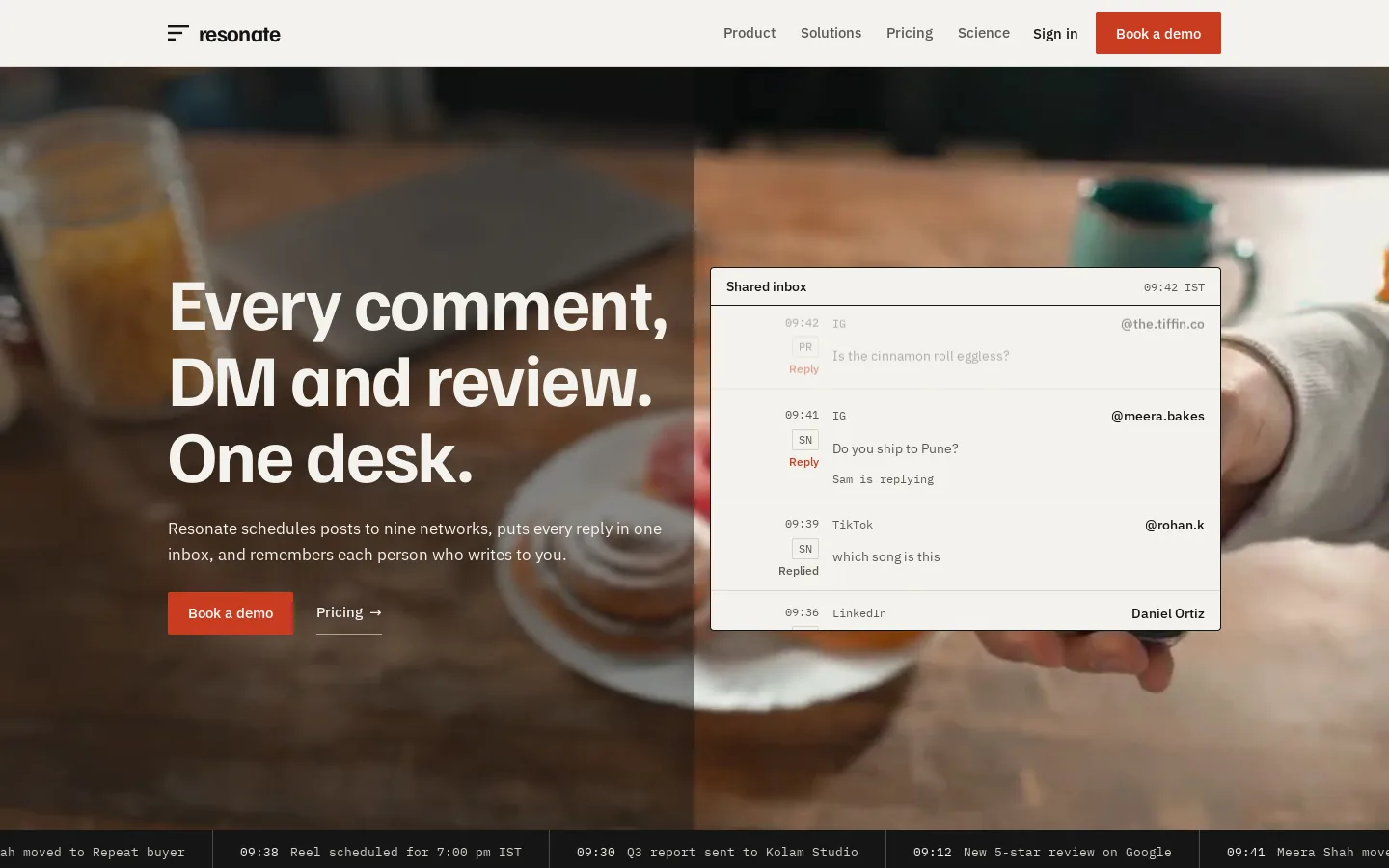1389x868 pixels.
Task: Open the Product menu item
Action: [749, 33]
